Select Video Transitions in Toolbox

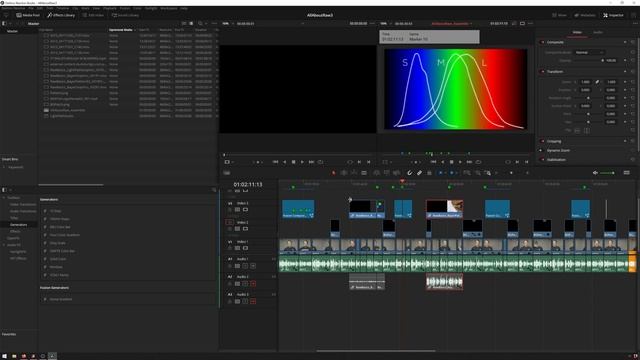coord(23,204)
